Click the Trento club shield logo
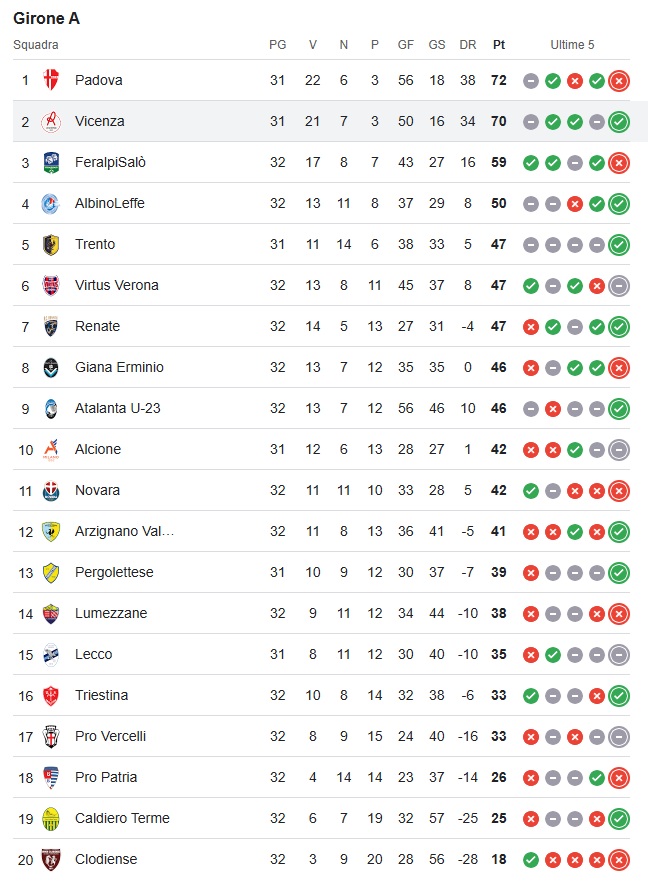648x887 pixels. click(51, 244)
